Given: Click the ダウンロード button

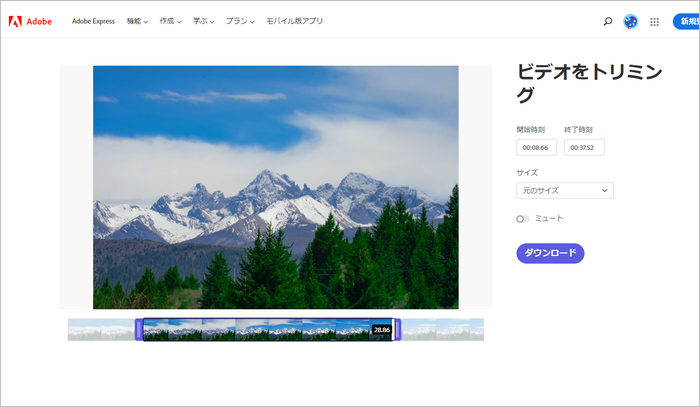Looking at the screenshot, I should pyautogui.click(x=550, y=253).
